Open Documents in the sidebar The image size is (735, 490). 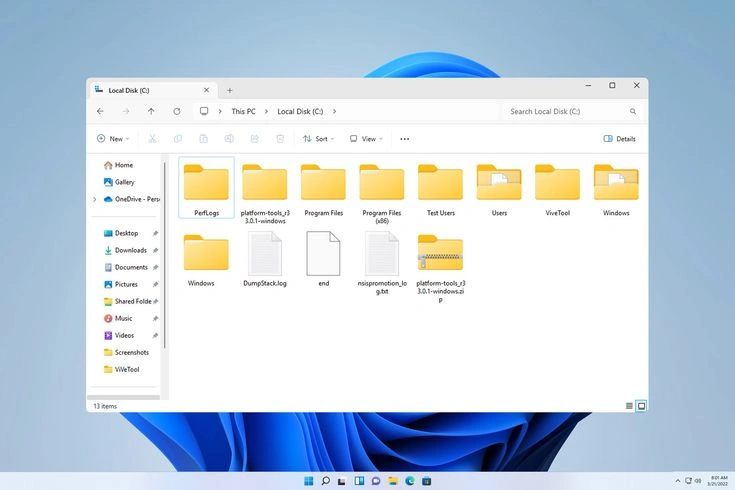pyautogui.click(x=126, y=267)
